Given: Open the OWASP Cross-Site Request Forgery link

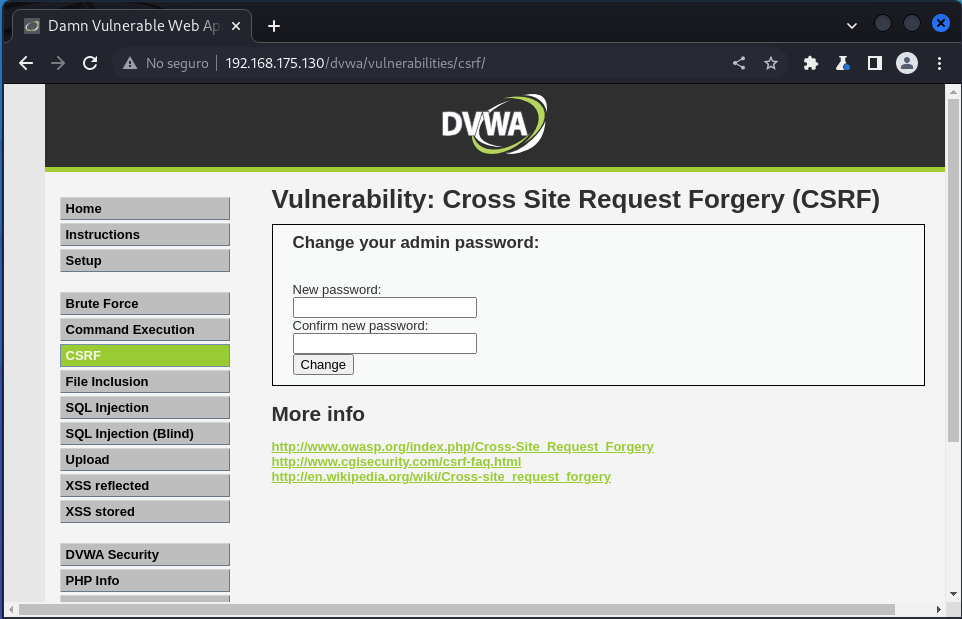Looking at the screenshot, I should [x=463, y=447].
